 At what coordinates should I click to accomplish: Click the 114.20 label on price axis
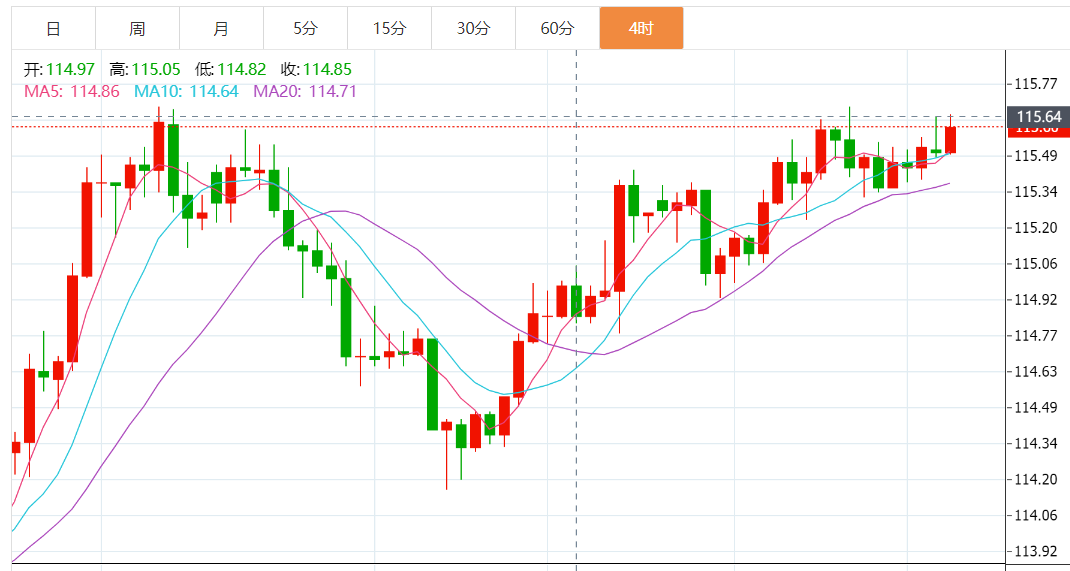[1036, 479]
